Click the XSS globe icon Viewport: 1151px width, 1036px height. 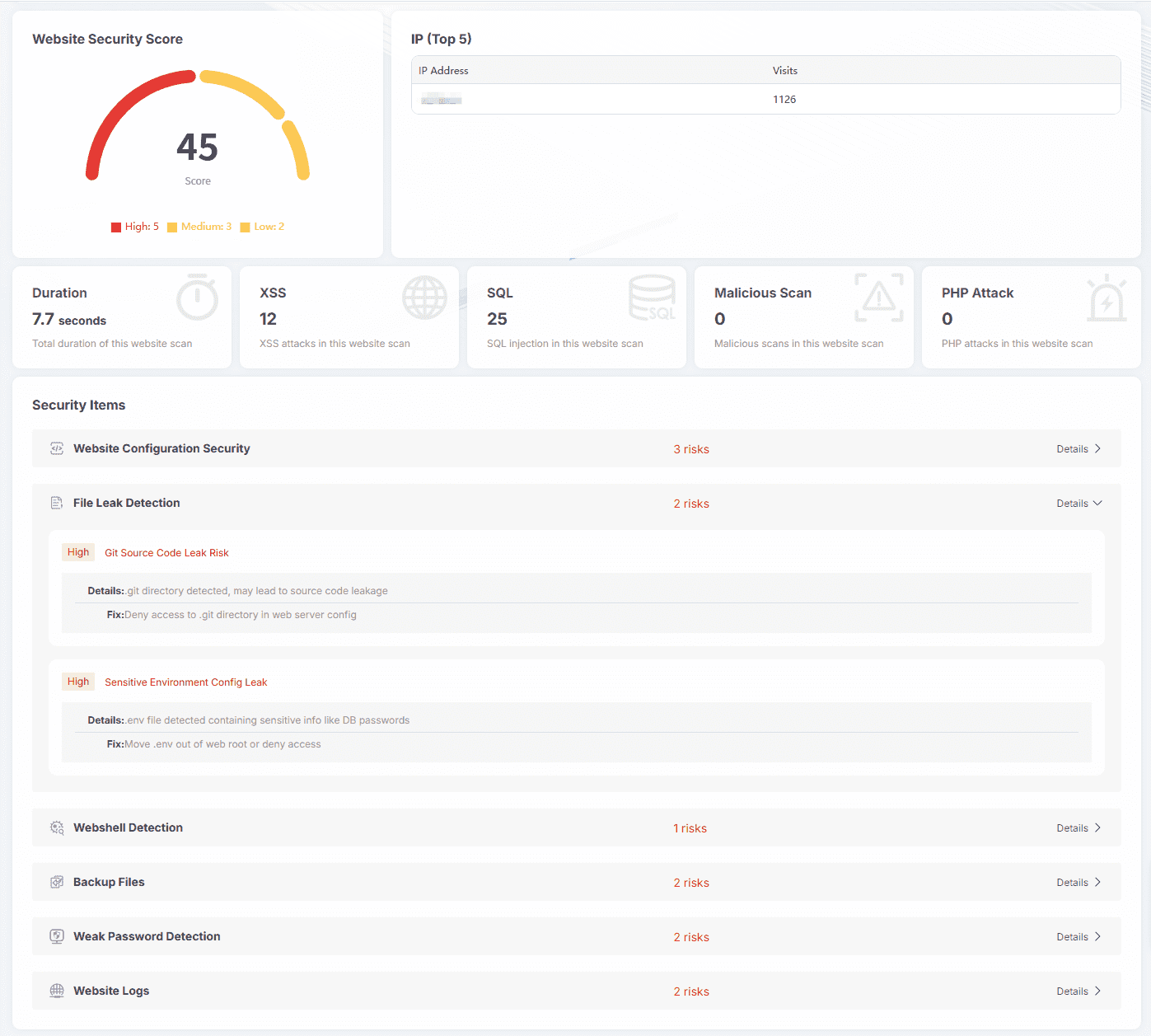(424, 298)
